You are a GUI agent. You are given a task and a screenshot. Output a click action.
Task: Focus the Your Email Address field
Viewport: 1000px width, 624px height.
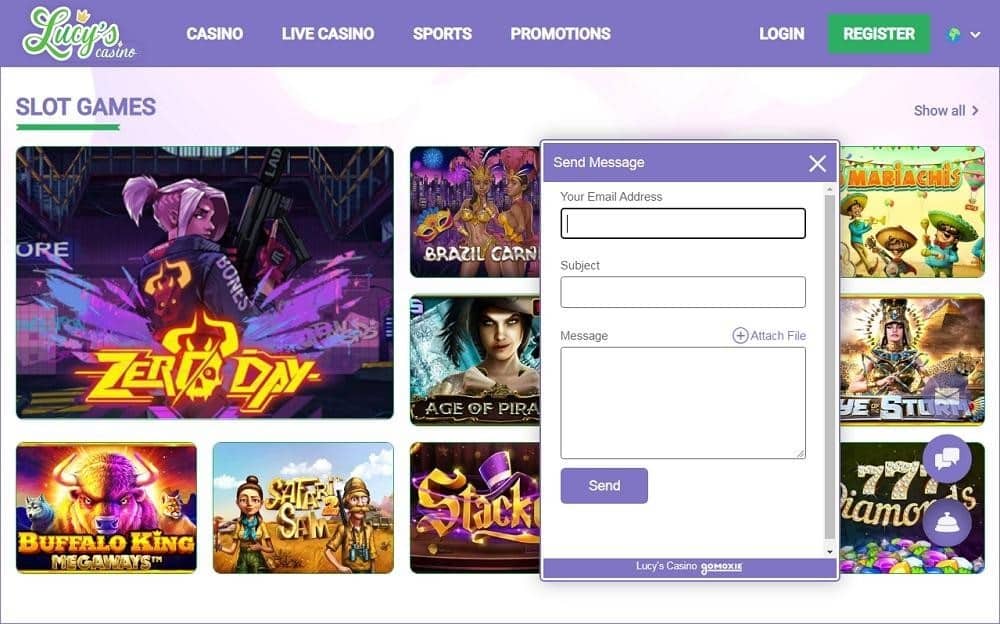tap(683, 223)
